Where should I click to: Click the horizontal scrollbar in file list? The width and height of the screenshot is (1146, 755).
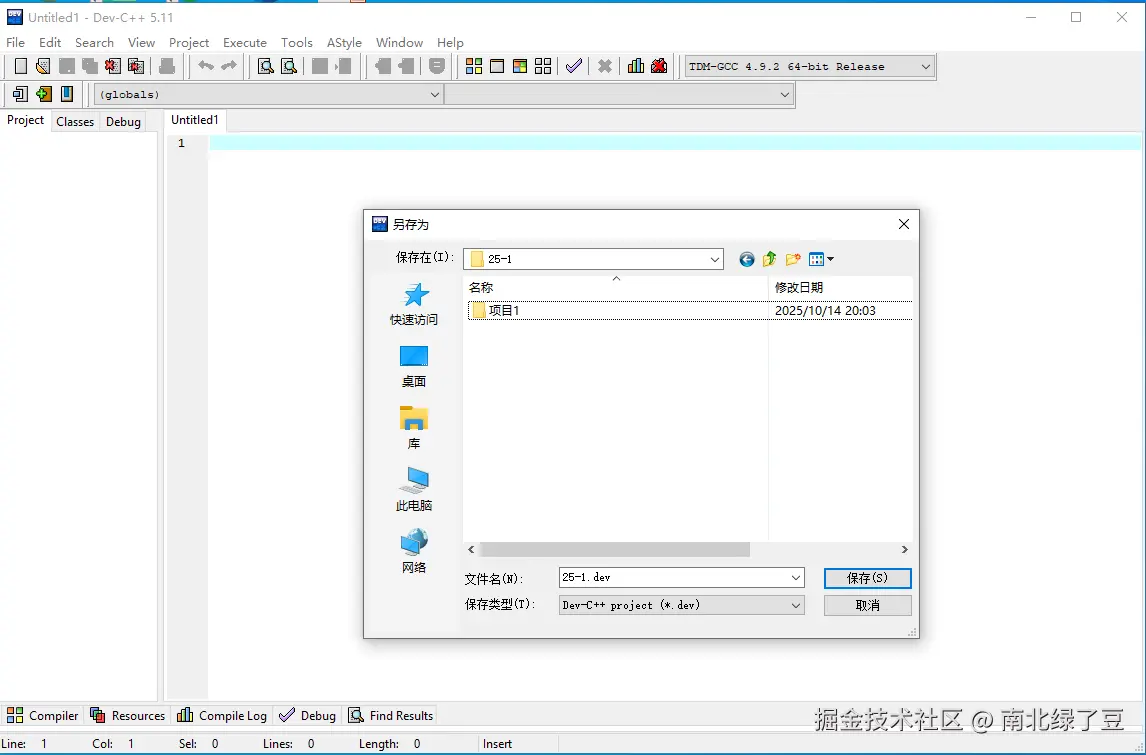click(615, 550)
